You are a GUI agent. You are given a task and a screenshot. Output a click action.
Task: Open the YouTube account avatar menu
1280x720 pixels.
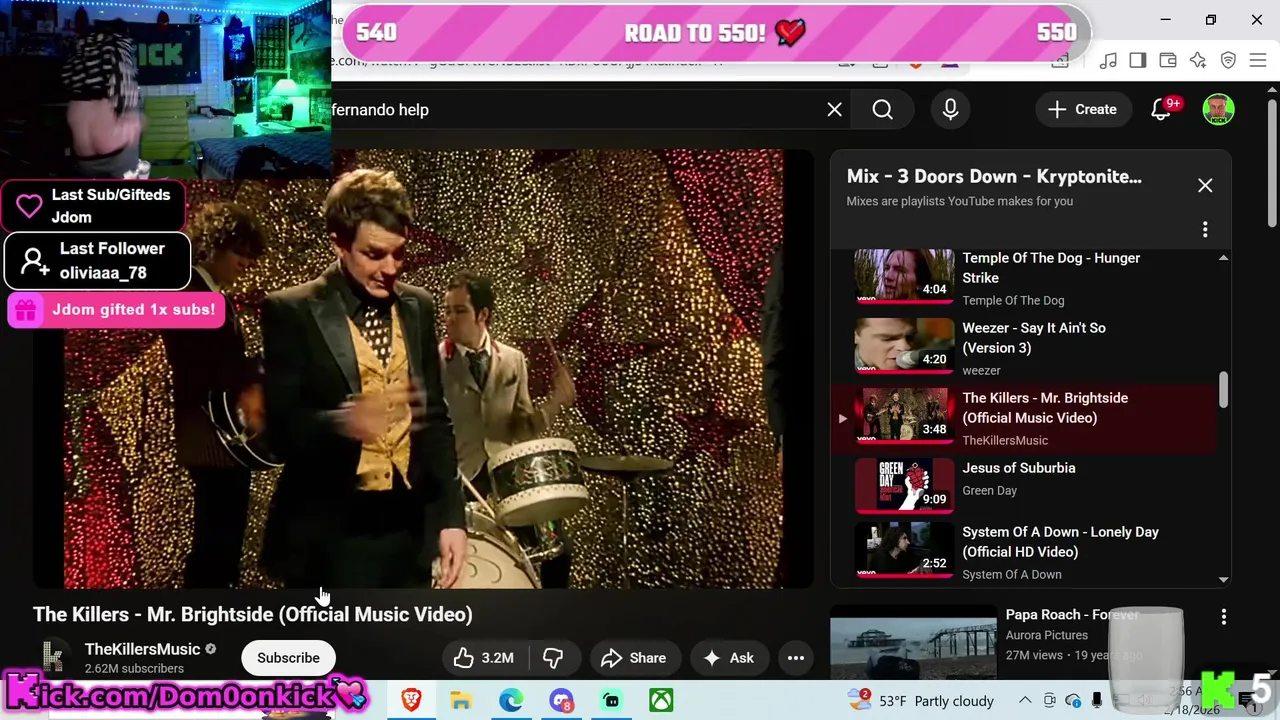(1218, 110)
